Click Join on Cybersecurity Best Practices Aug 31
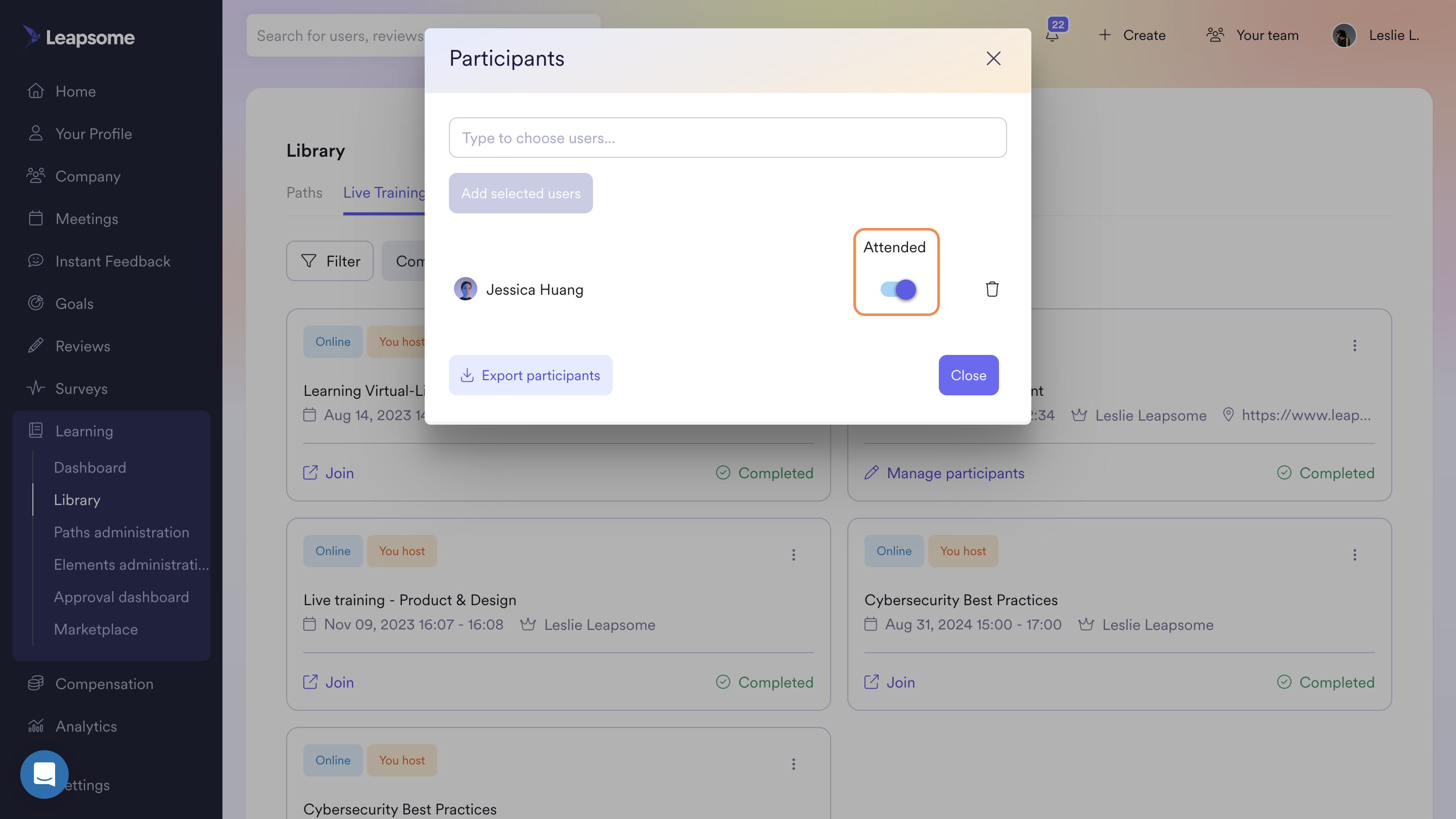Image resolution: width=1456 pixels, height=819 pixels. 890,681
